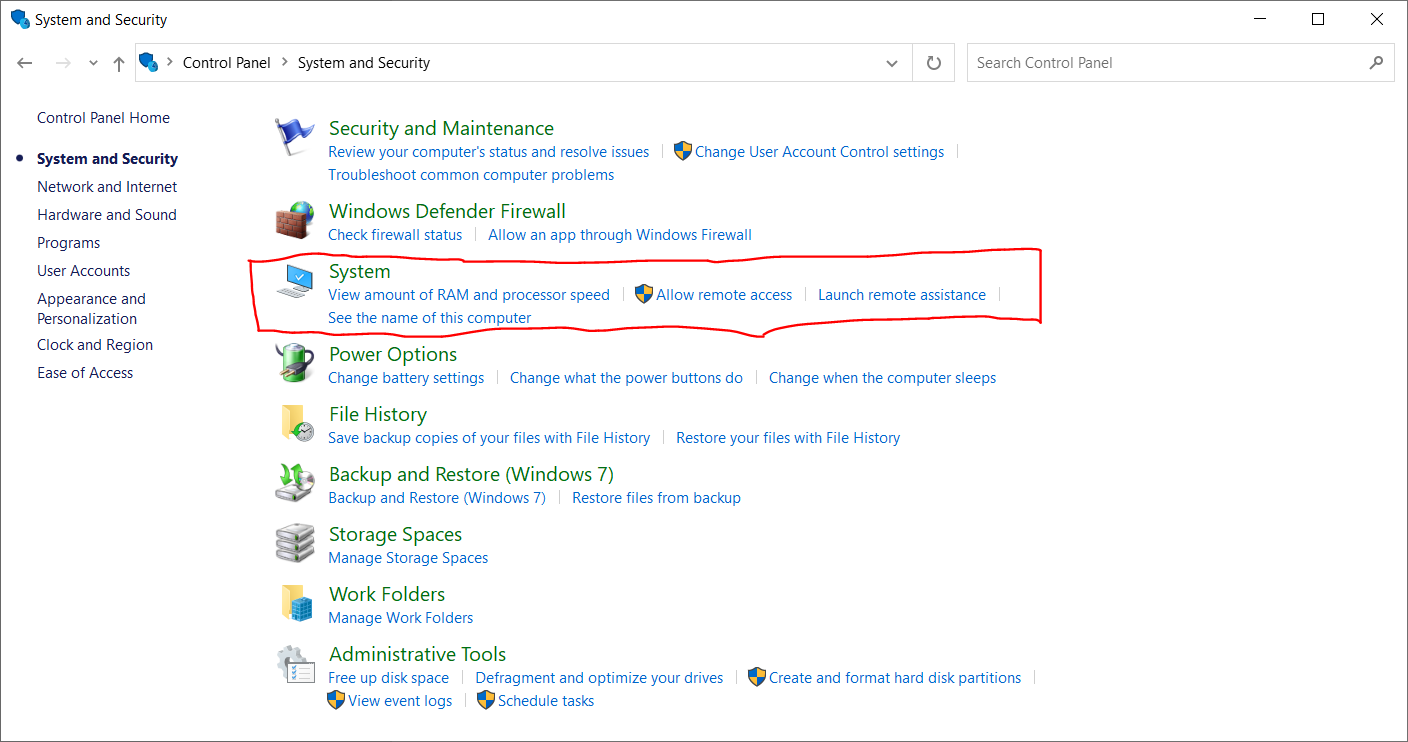
Task: Click Change what the power buttons do
Action: tap(627, 378)
